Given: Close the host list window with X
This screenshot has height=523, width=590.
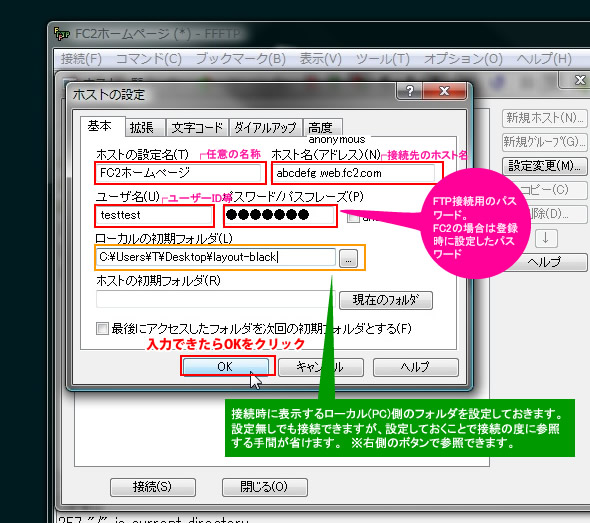Looking at the screenshot, I should [579, 80].
